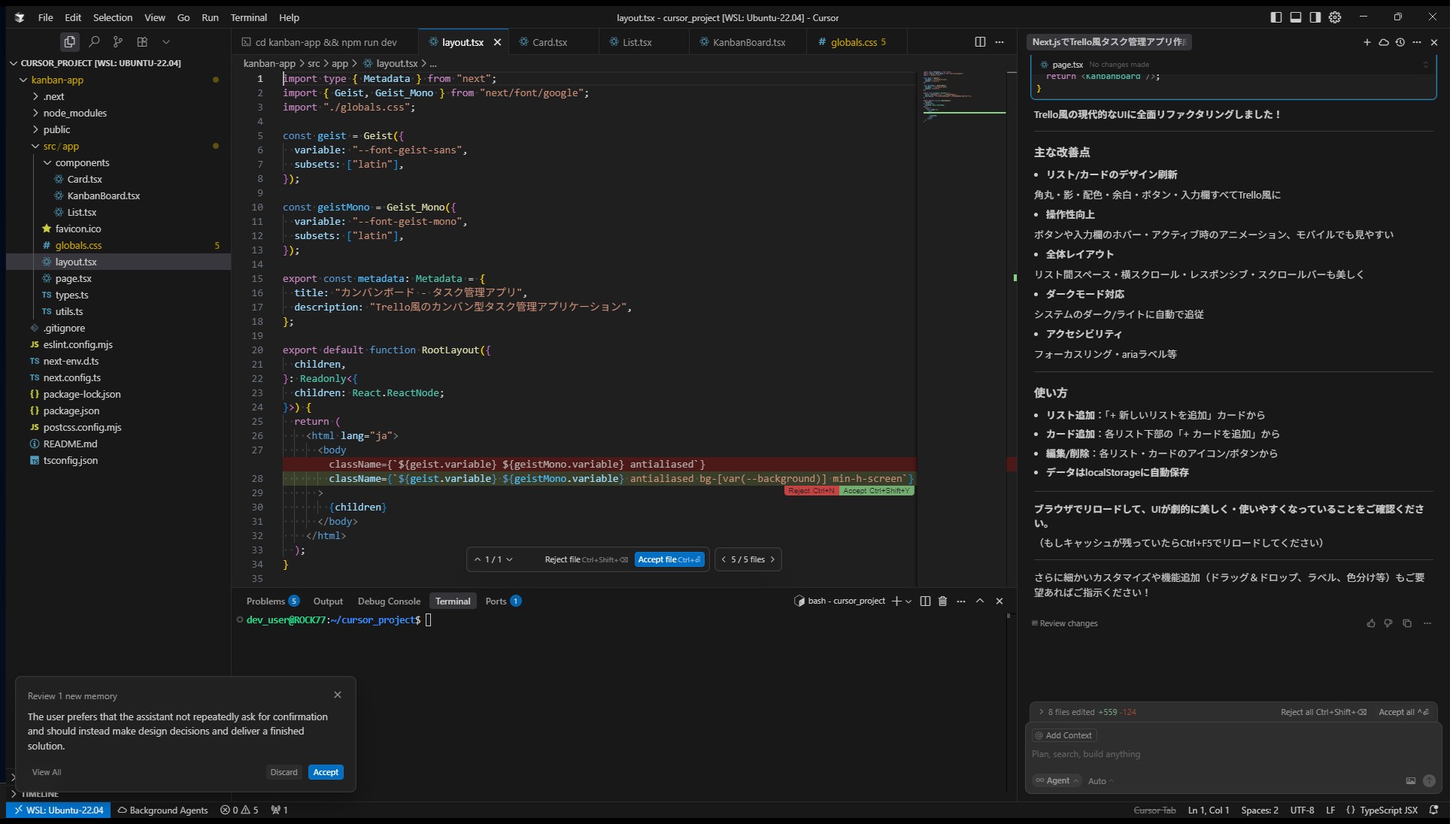Open the Search icon in sidebar
Viewport: 1456px width, 824px height.
tap(94, 42)
